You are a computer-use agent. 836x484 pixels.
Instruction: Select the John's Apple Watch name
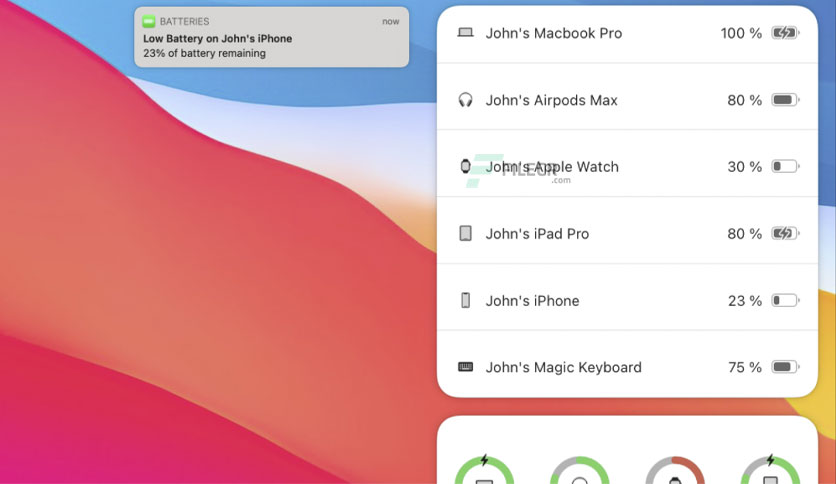(552, 167)
